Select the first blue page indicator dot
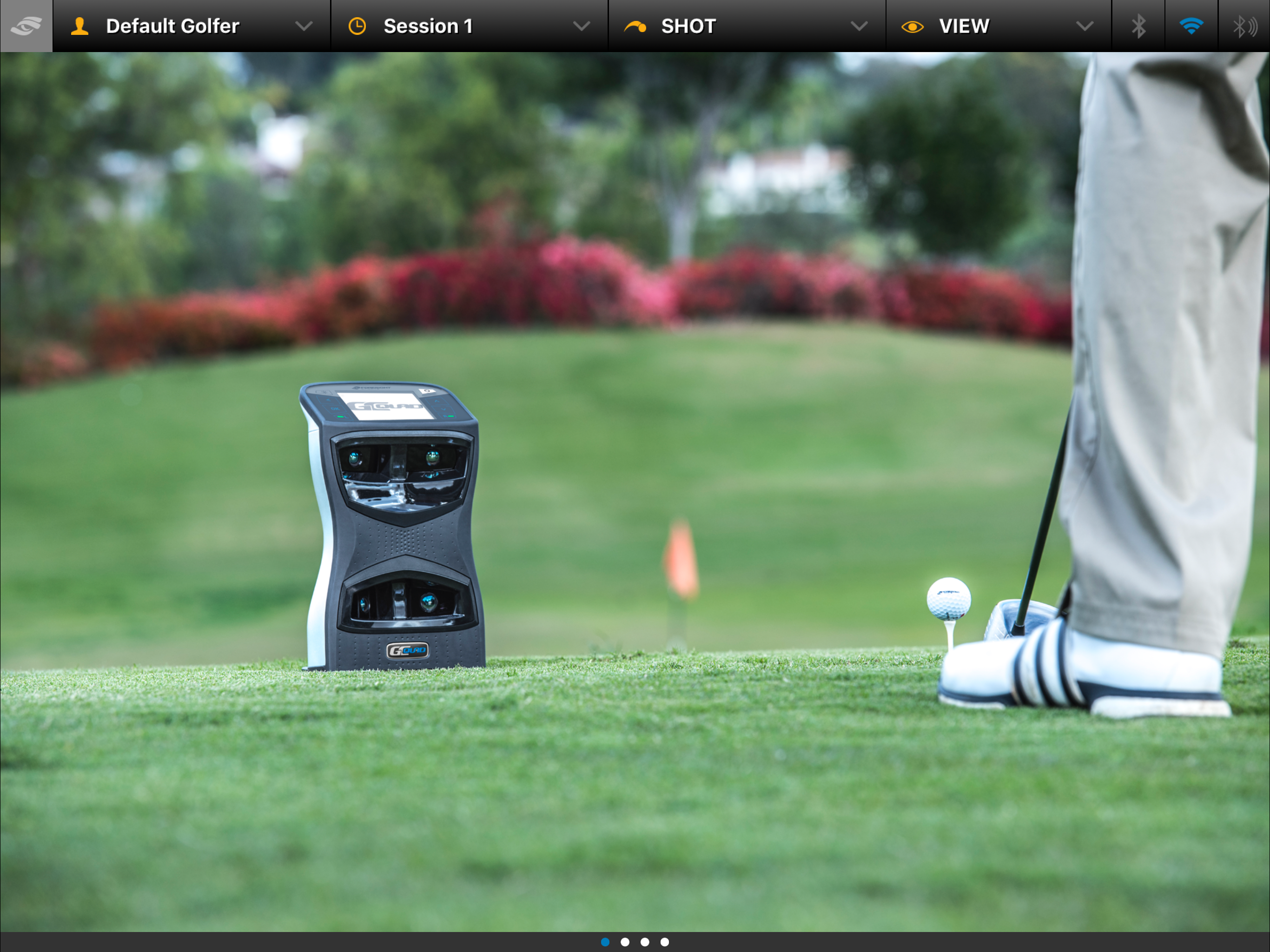This screenshot has height=952, width=1270. pos(605,942)
